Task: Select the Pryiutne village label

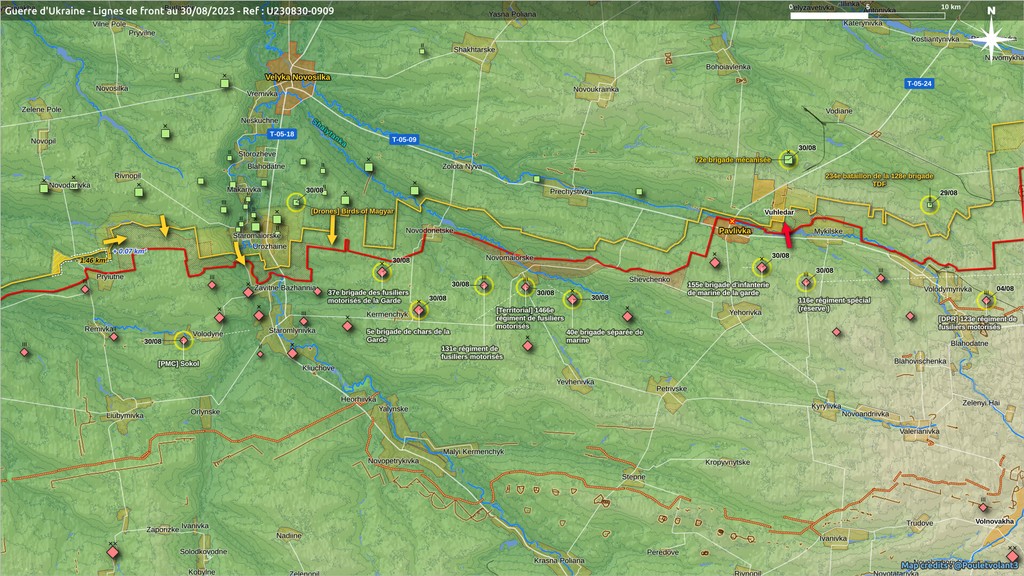Action: 110,277
